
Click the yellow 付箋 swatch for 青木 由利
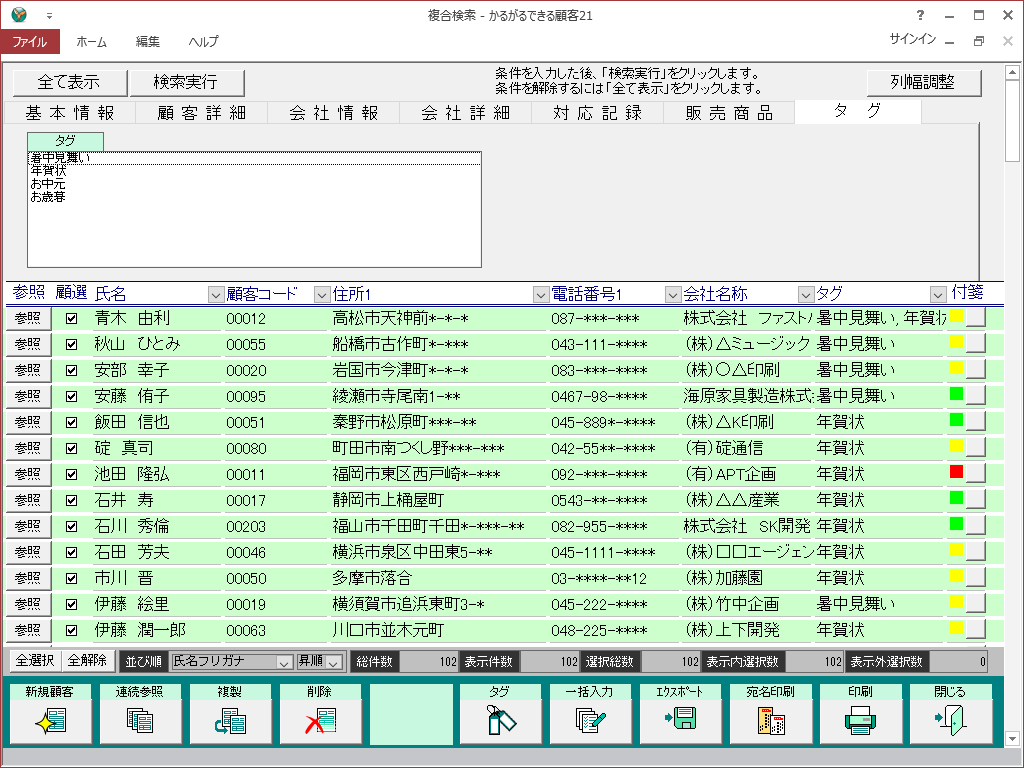pyautogui.click(x=957, y=316)
